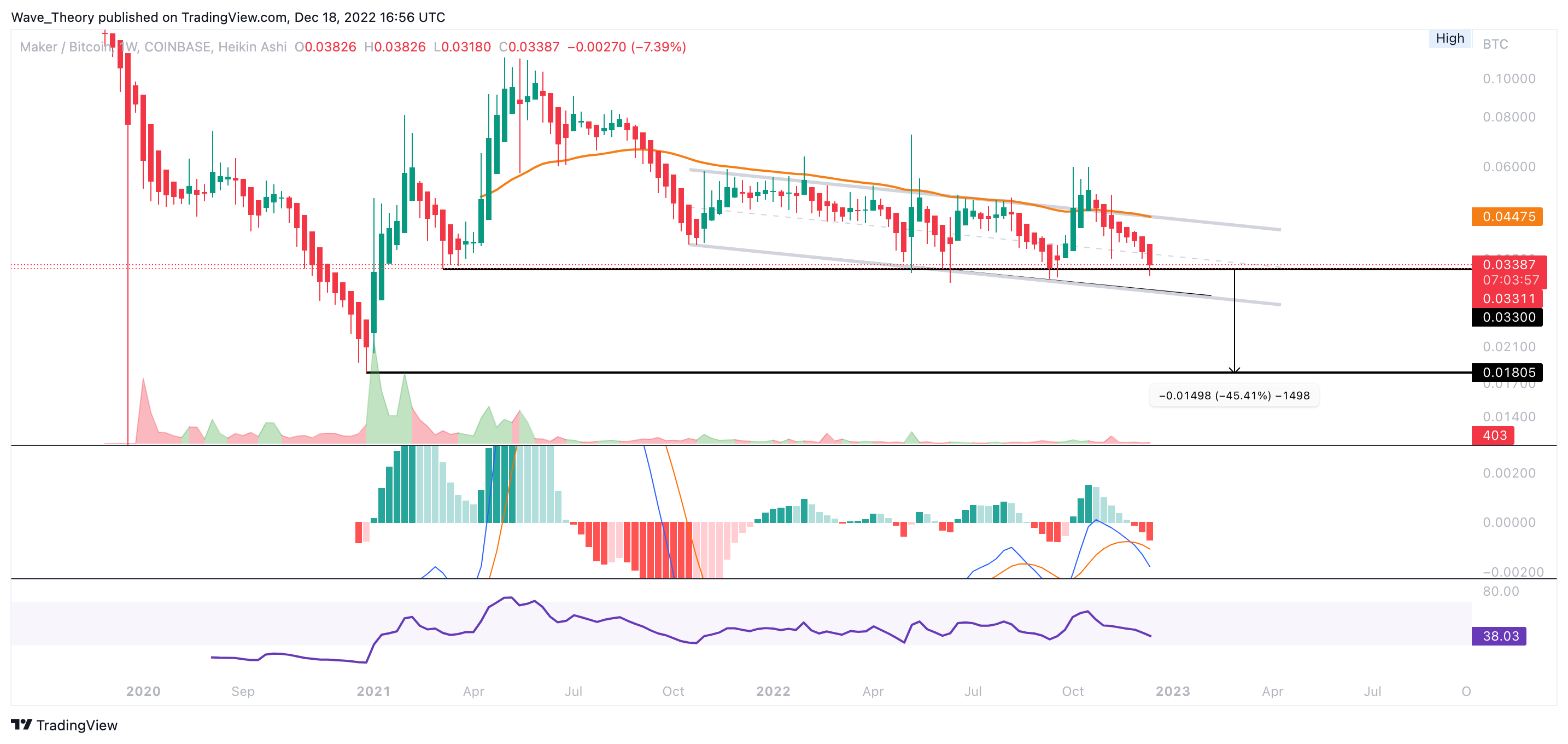The image size is (1568, 744).
Task: Click the red 403 volume label
Action: pos(1493,435)
